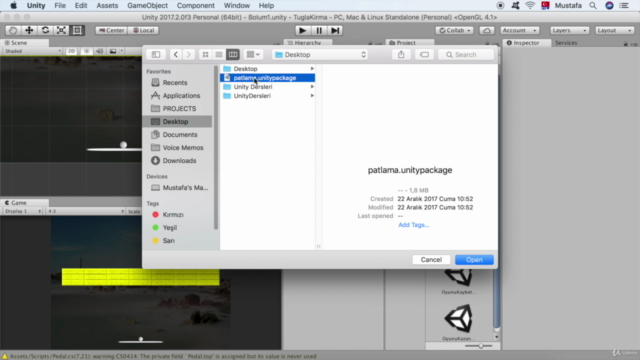Toggle the Center pivot mode button
This screenshot has height=360, width=640.
(111, 30)
